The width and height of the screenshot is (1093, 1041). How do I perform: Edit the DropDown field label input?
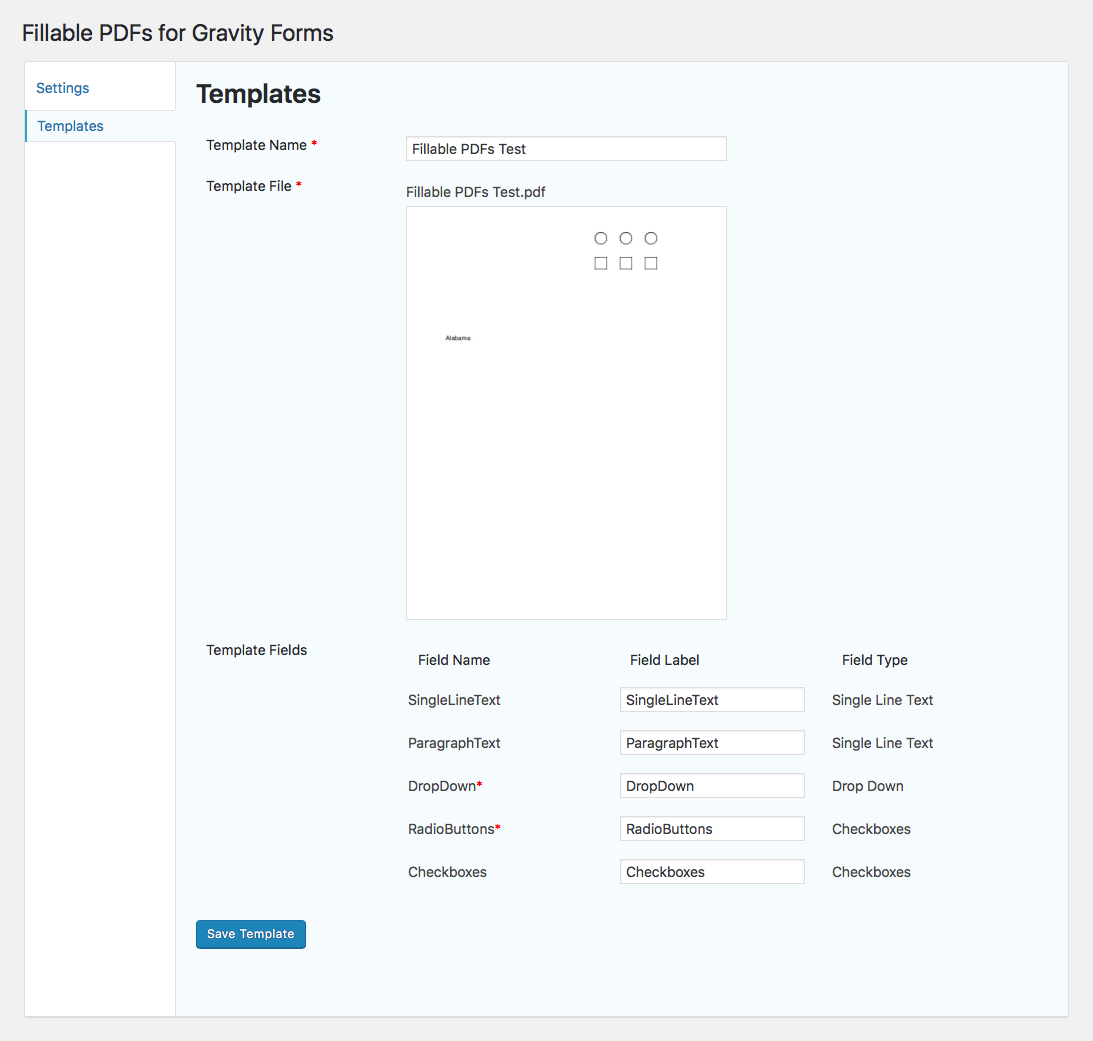tap(712, 786)
